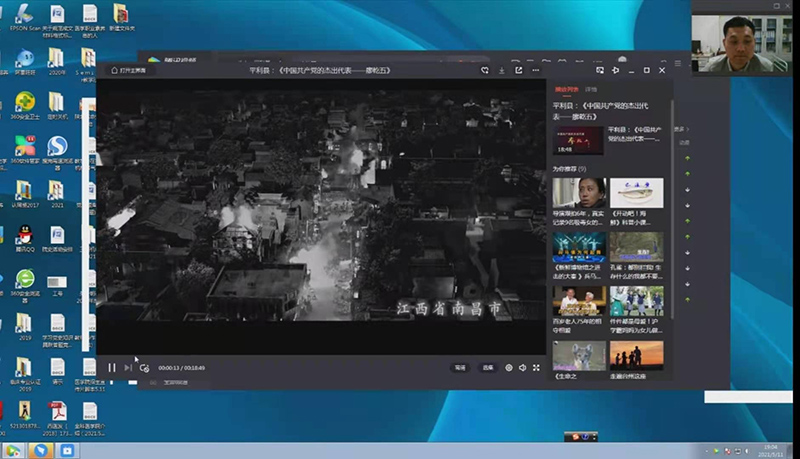This screenshot has height=459, width=800.
Task: Open recommended video with fish thumbnail
Action: point(637,193)
